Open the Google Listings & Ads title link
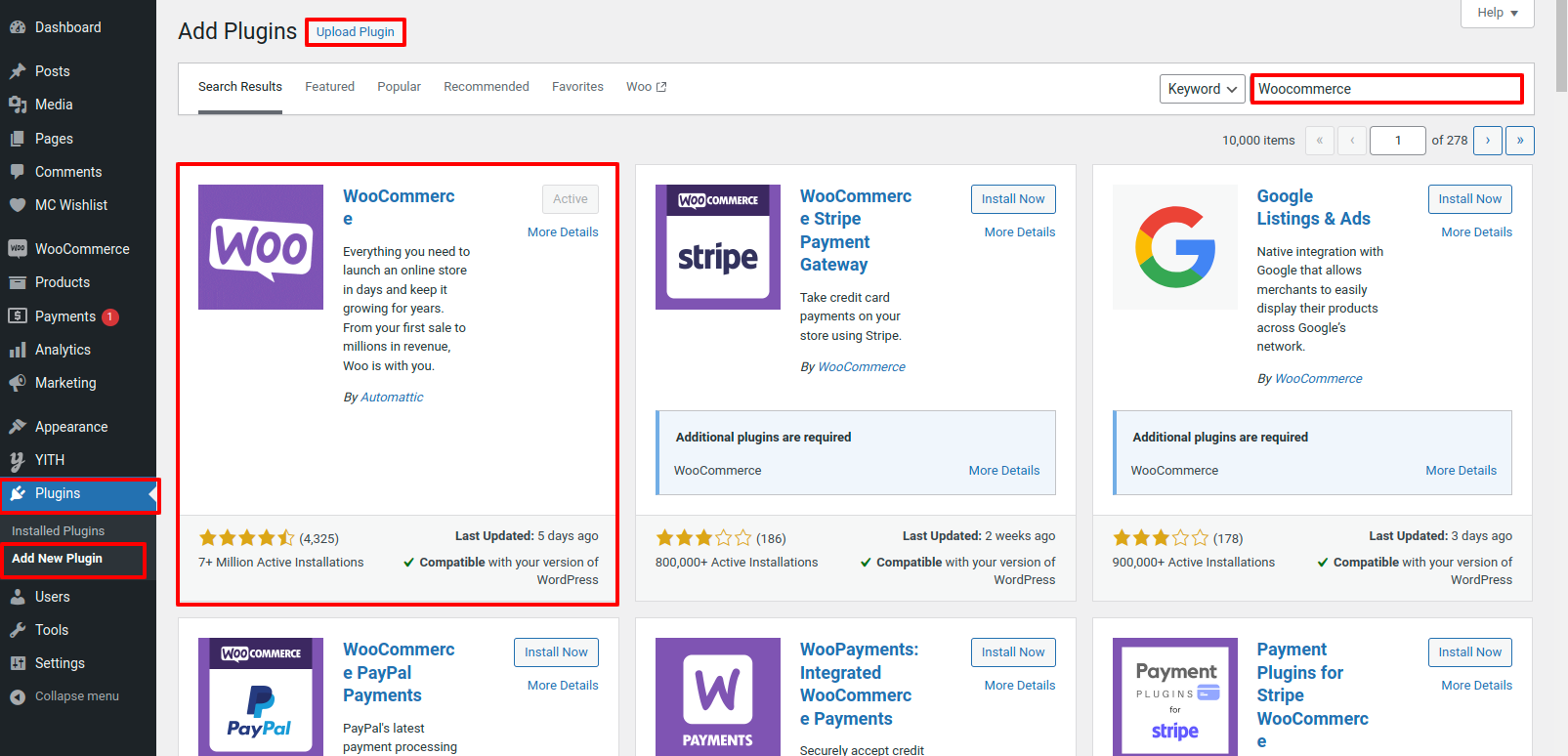1568x756 pixels. (x=1313, y=207)
